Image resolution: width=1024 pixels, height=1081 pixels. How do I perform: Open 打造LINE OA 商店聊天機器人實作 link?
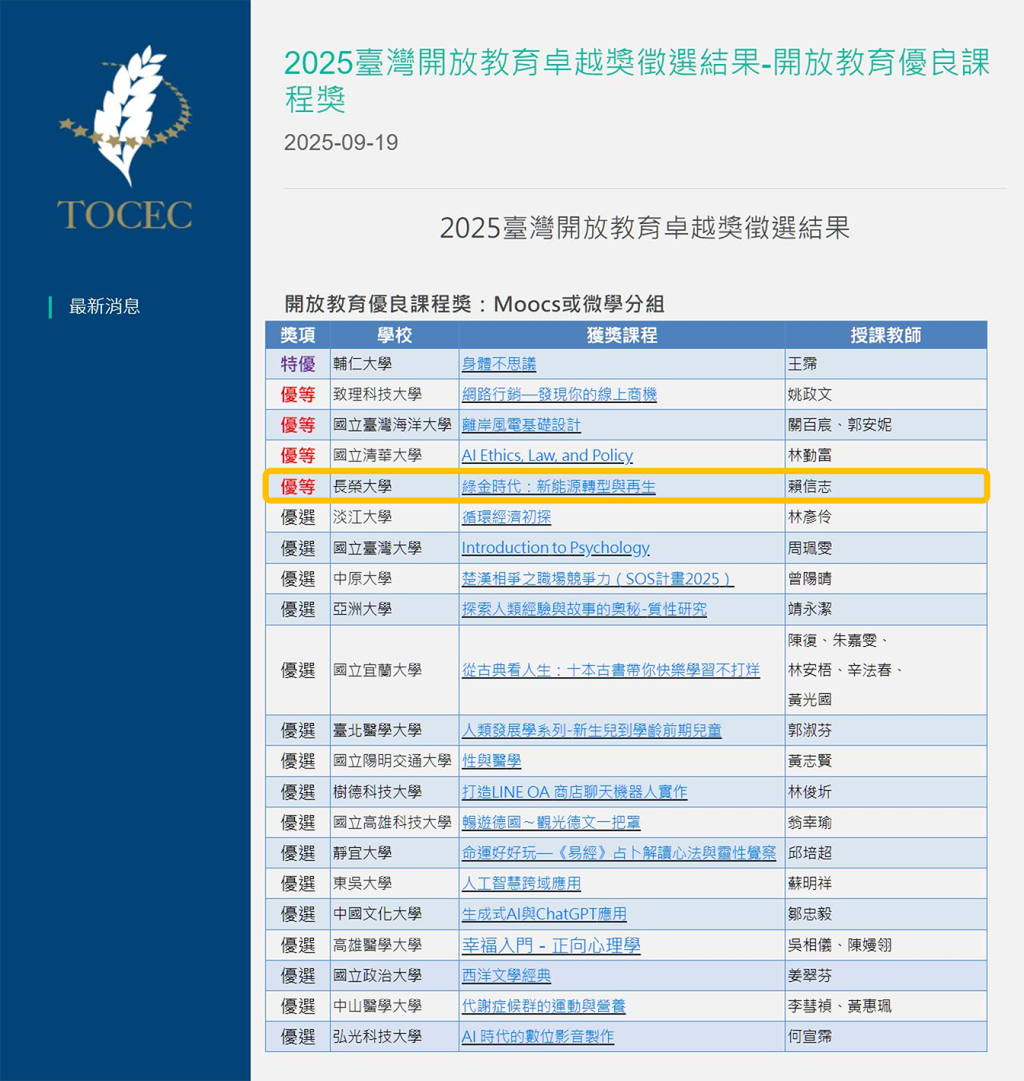point(574,792)
